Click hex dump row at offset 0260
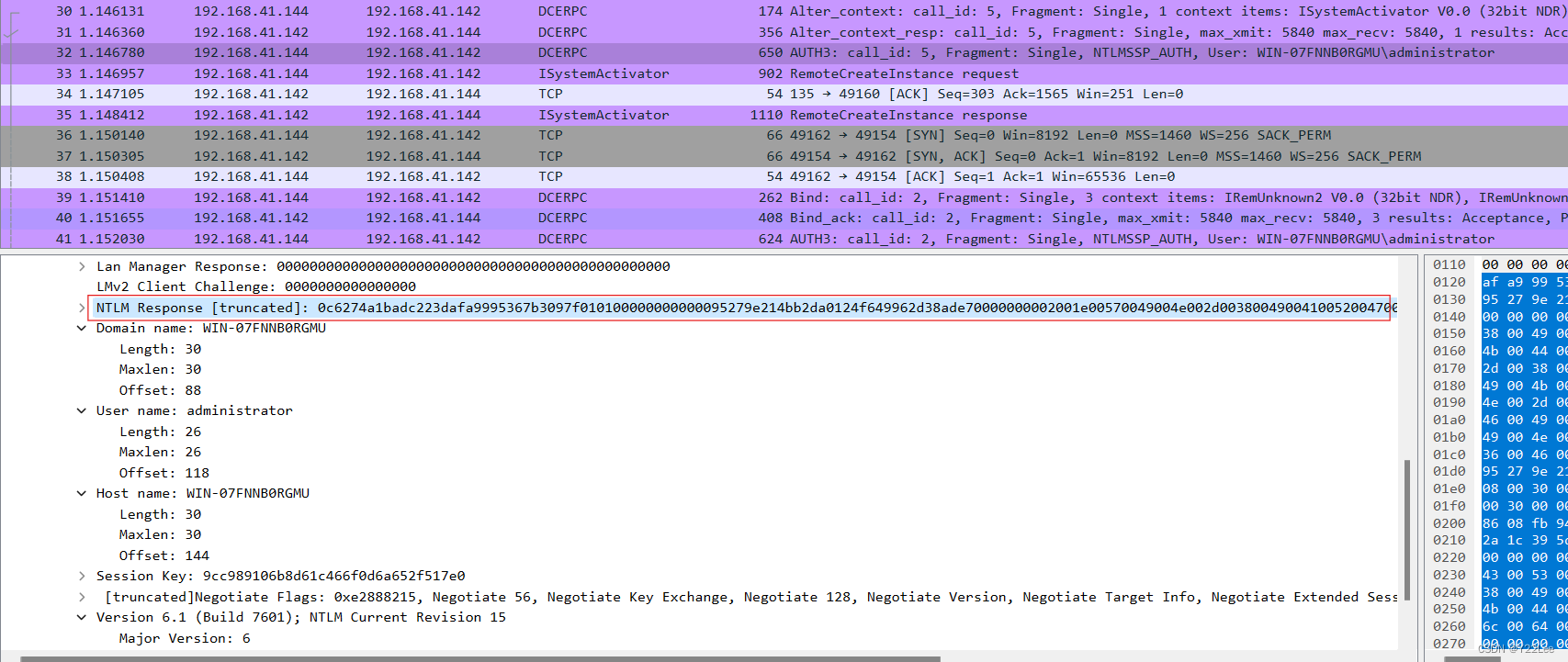The image size is (1568, 662). pyautogui.click(x=1499, y=626)
